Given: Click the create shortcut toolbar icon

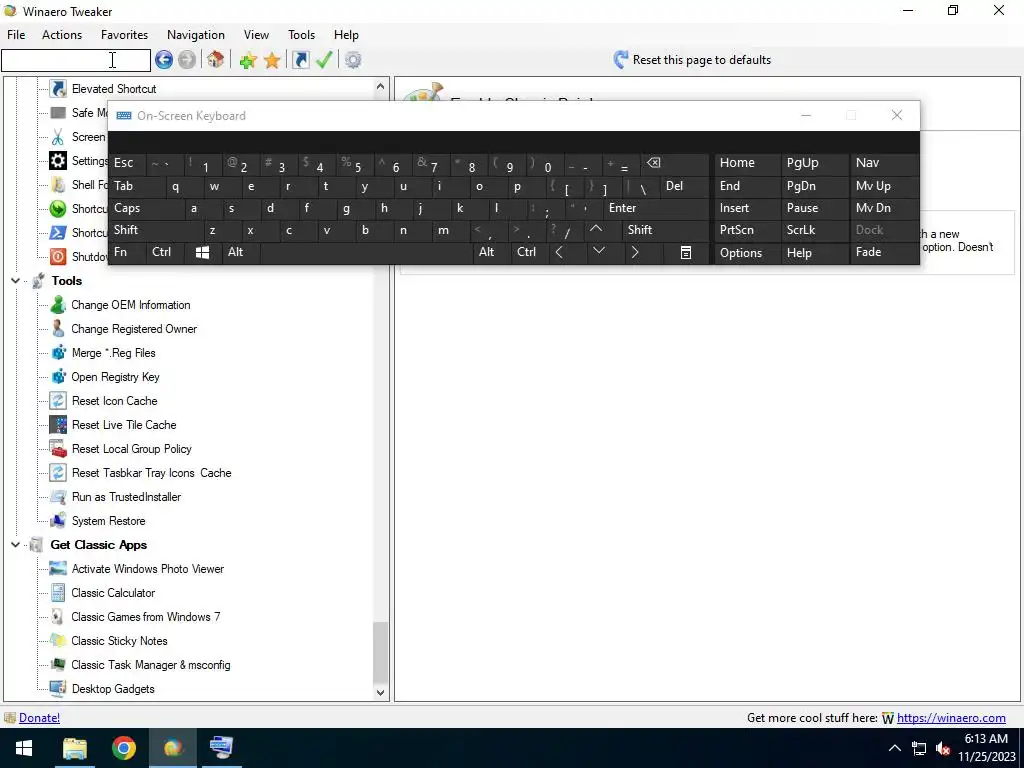Looking at the screenshot, I should click(300, 60).
